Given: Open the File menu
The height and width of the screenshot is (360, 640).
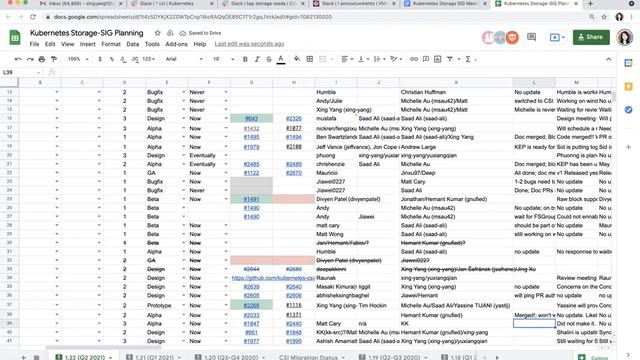Looking at the screenshot, I should coord(34,44).
